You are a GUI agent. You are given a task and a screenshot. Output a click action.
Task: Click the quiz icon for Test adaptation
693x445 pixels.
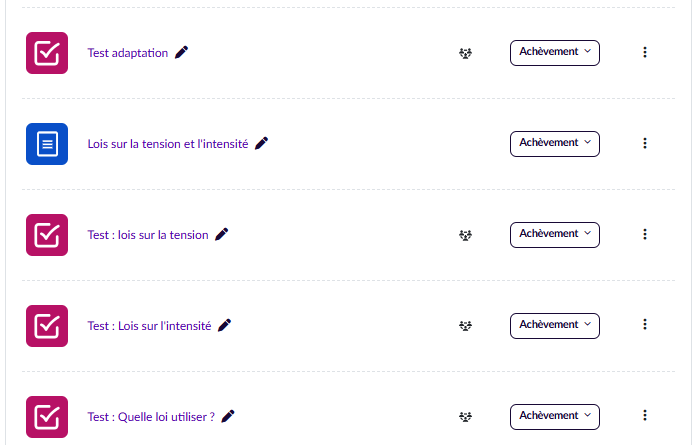tap(47, 53)
